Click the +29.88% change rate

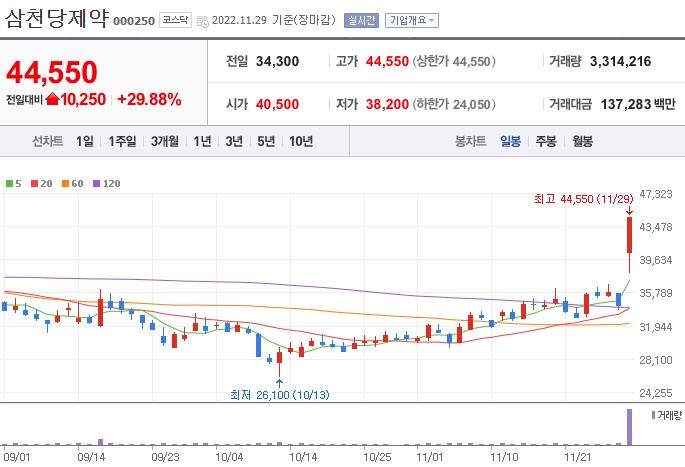(149, 99)
